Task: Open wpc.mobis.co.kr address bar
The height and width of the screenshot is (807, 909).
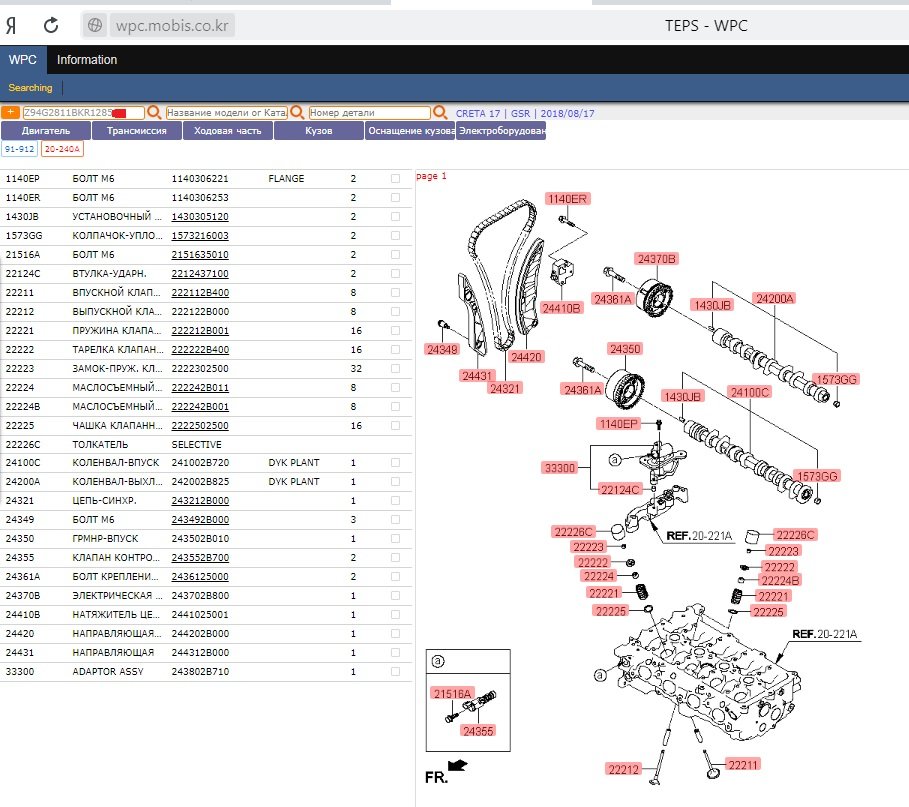Action: pyautogui.click(x=172, y=26)
